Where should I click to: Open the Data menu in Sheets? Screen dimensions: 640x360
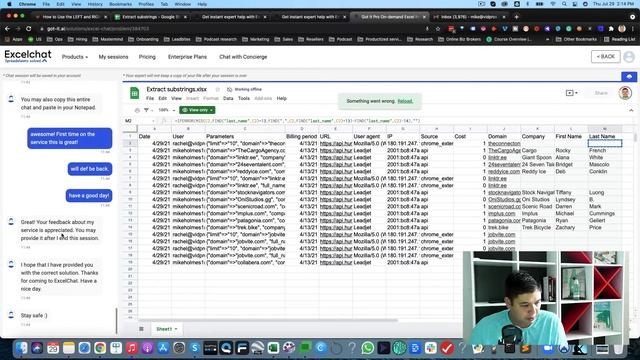click(x=228, y=98)
